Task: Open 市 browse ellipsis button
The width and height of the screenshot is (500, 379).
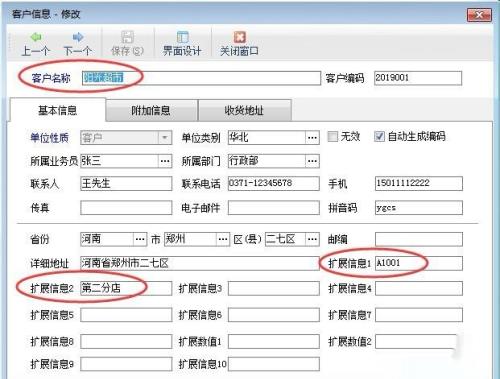Action: point(223,239)
